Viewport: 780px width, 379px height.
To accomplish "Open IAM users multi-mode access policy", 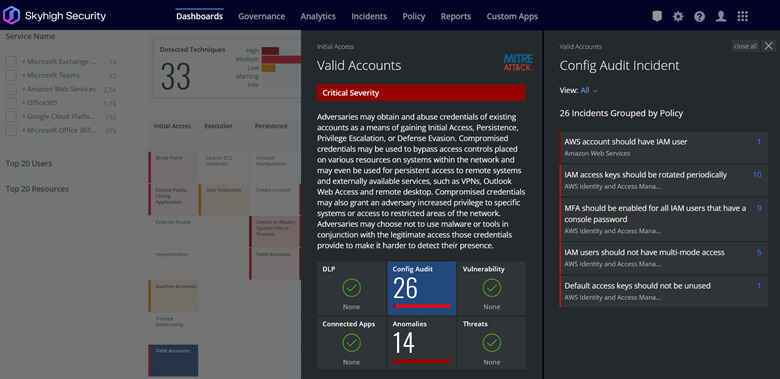I will pos(664,258).
